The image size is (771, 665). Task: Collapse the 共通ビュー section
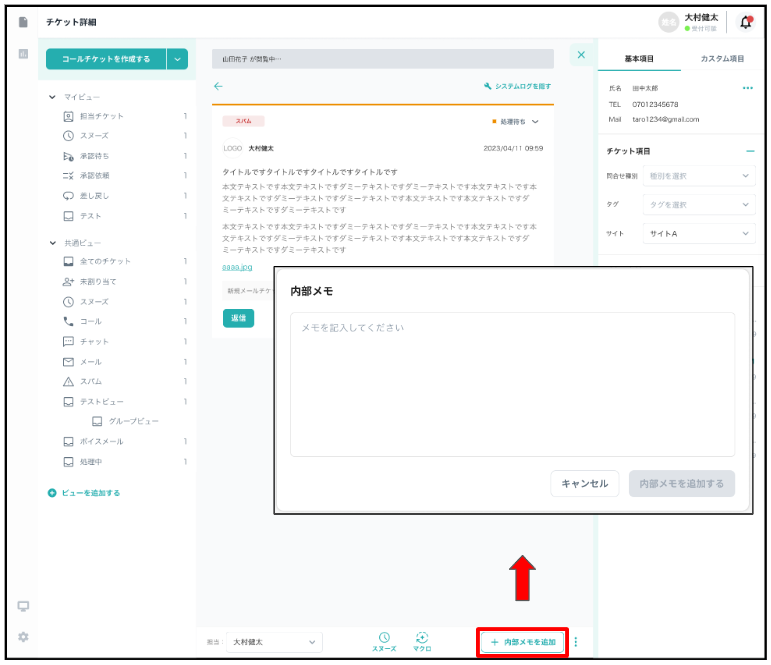coord(53,242)
